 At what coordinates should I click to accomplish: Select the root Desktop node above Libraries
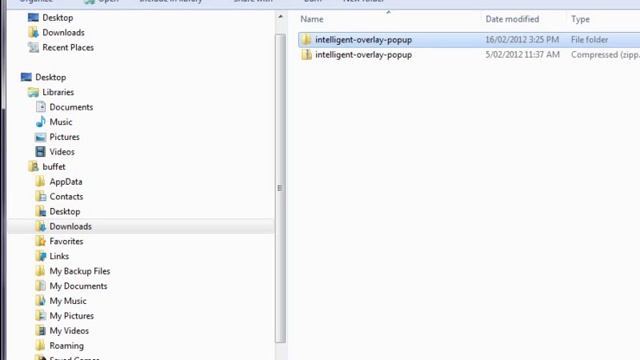click(51, 77)
